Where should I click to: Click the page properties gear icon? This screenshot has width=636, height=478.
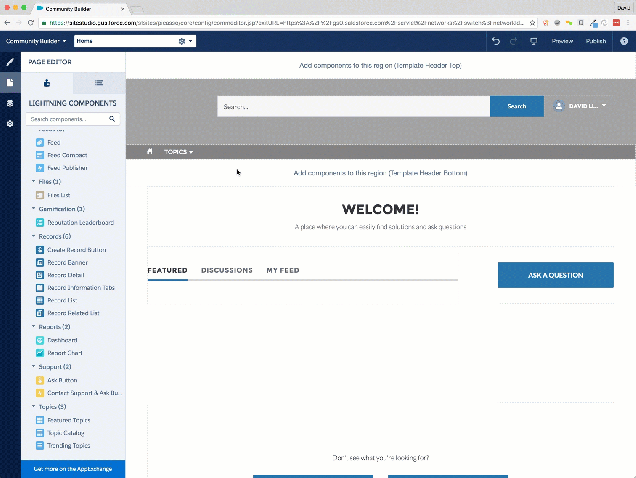[x=182, y=41]
